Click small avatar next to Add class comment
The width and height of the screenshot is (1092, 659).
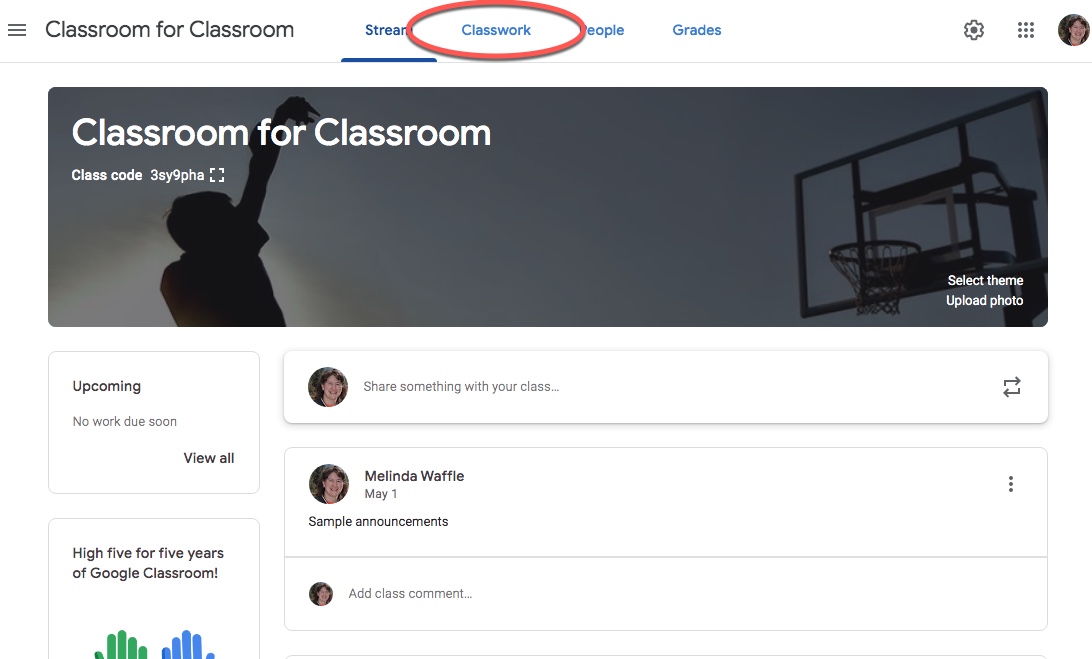pyautogui.click(x=321, y=594)
